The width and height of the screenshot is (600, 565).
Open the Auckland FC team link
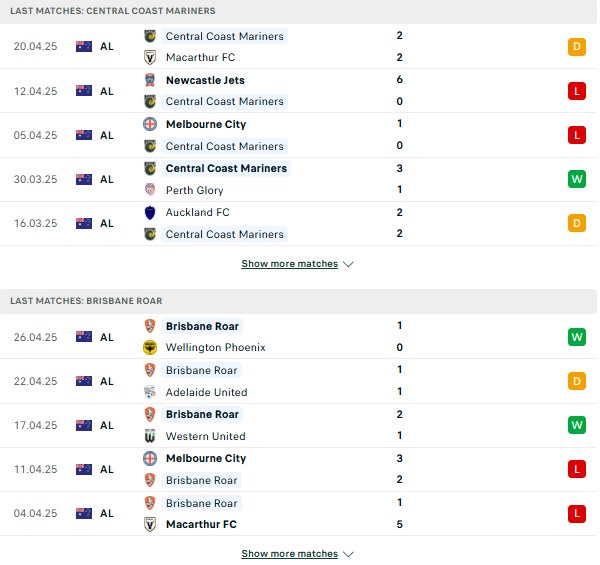[197, 212]
